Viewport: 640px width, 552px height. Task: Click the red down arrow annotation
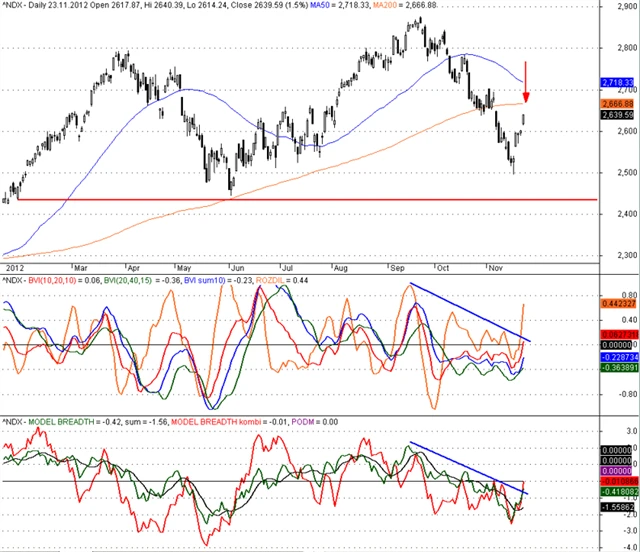pos(526,82)
